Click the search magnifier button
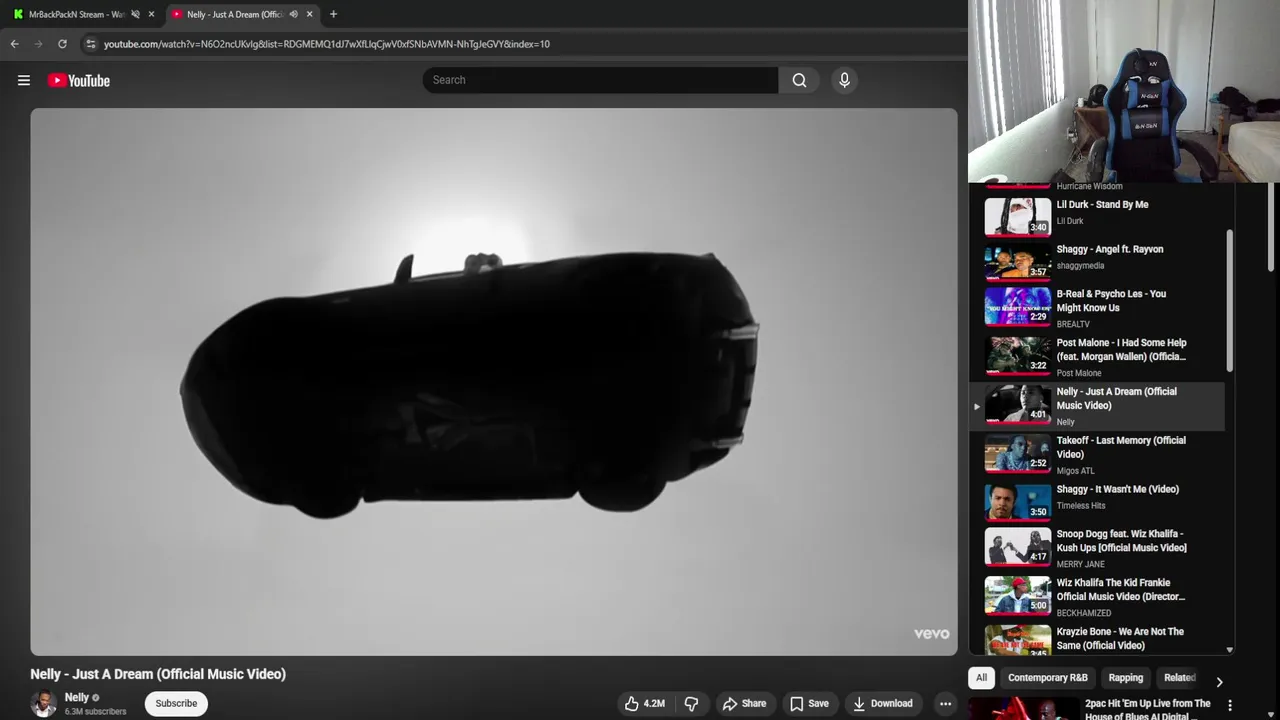 point(799,80)
